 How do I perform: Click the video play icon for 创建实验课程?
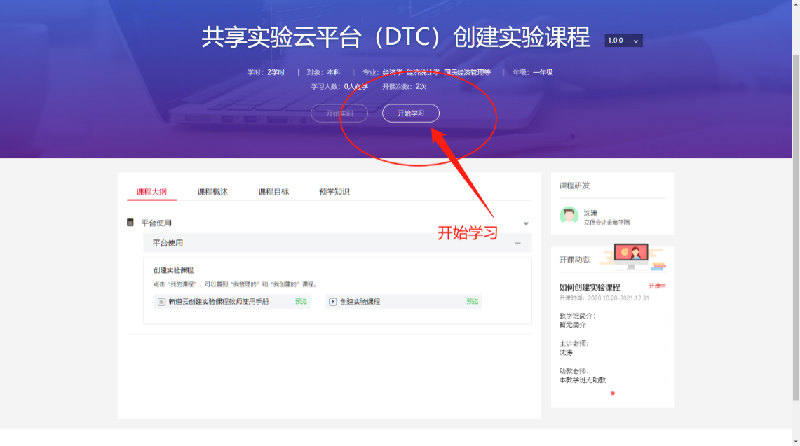click(x=333, y=301)
